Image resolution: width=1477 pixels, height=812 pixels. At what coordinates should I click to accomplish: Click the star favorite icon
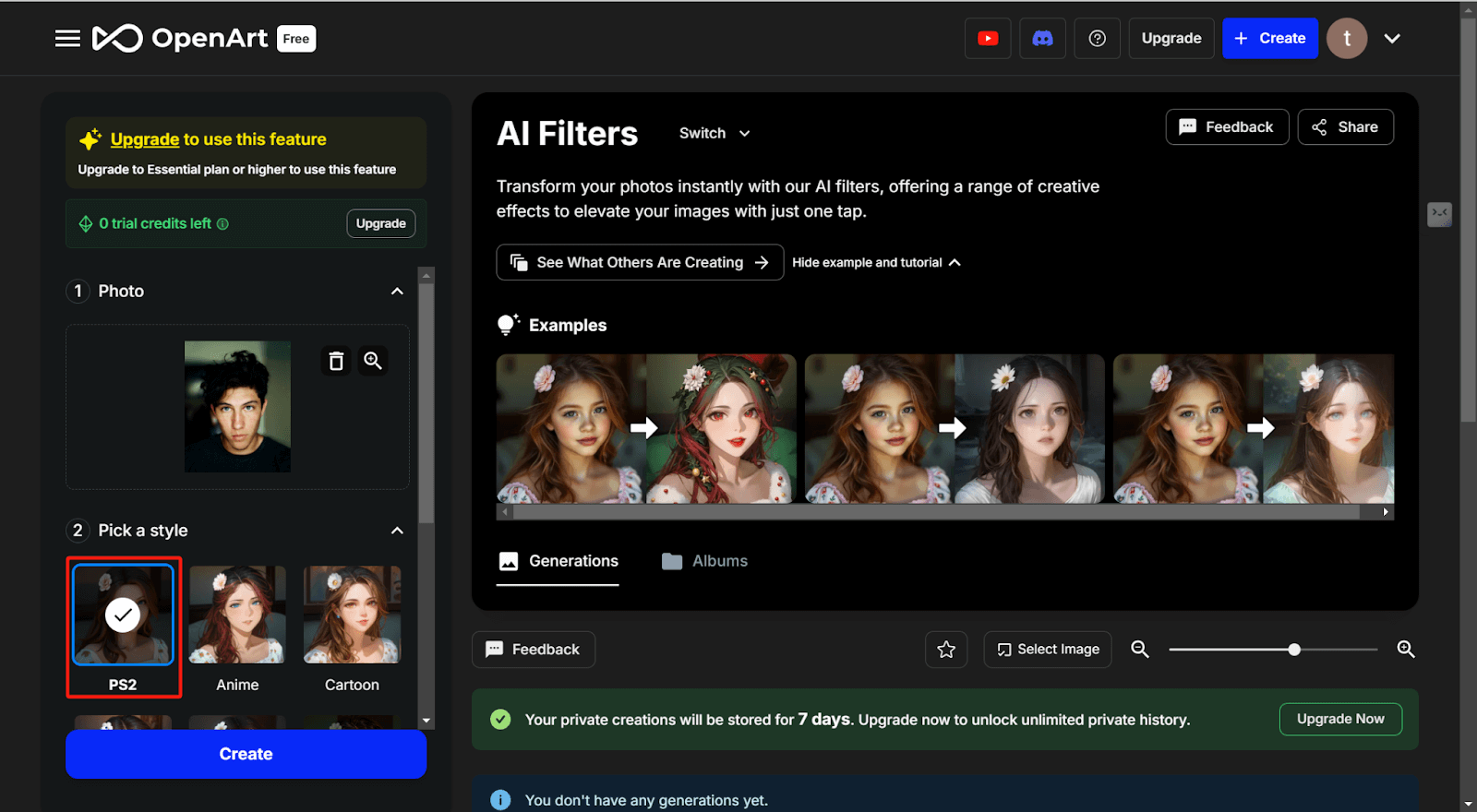click(x=946, y=650)
